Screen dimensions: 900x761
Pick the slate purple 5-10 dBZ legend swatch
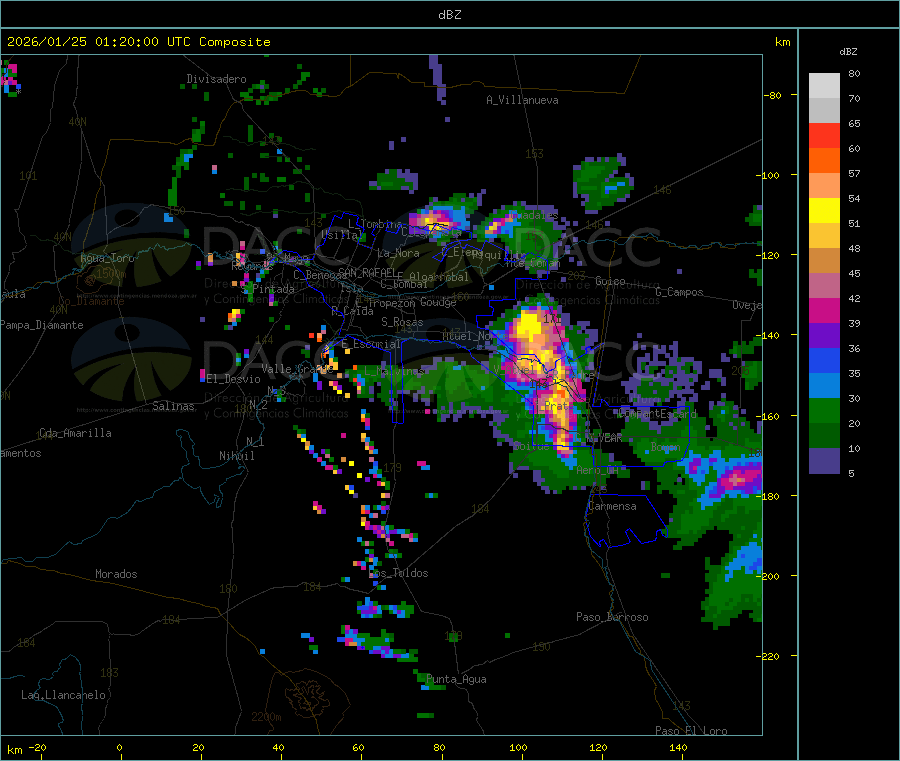click(824, 461)
